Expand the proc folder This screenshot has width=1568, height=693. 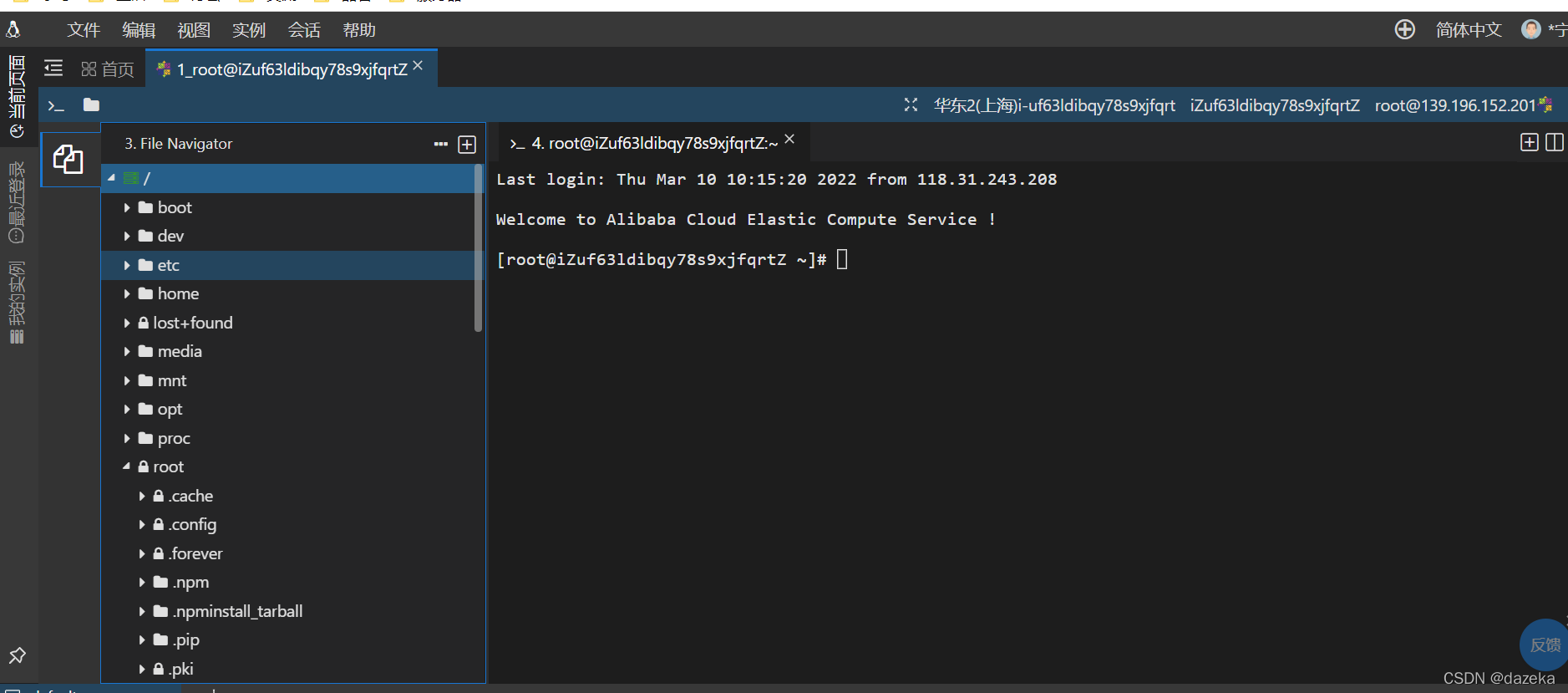[x=127, y=438]
